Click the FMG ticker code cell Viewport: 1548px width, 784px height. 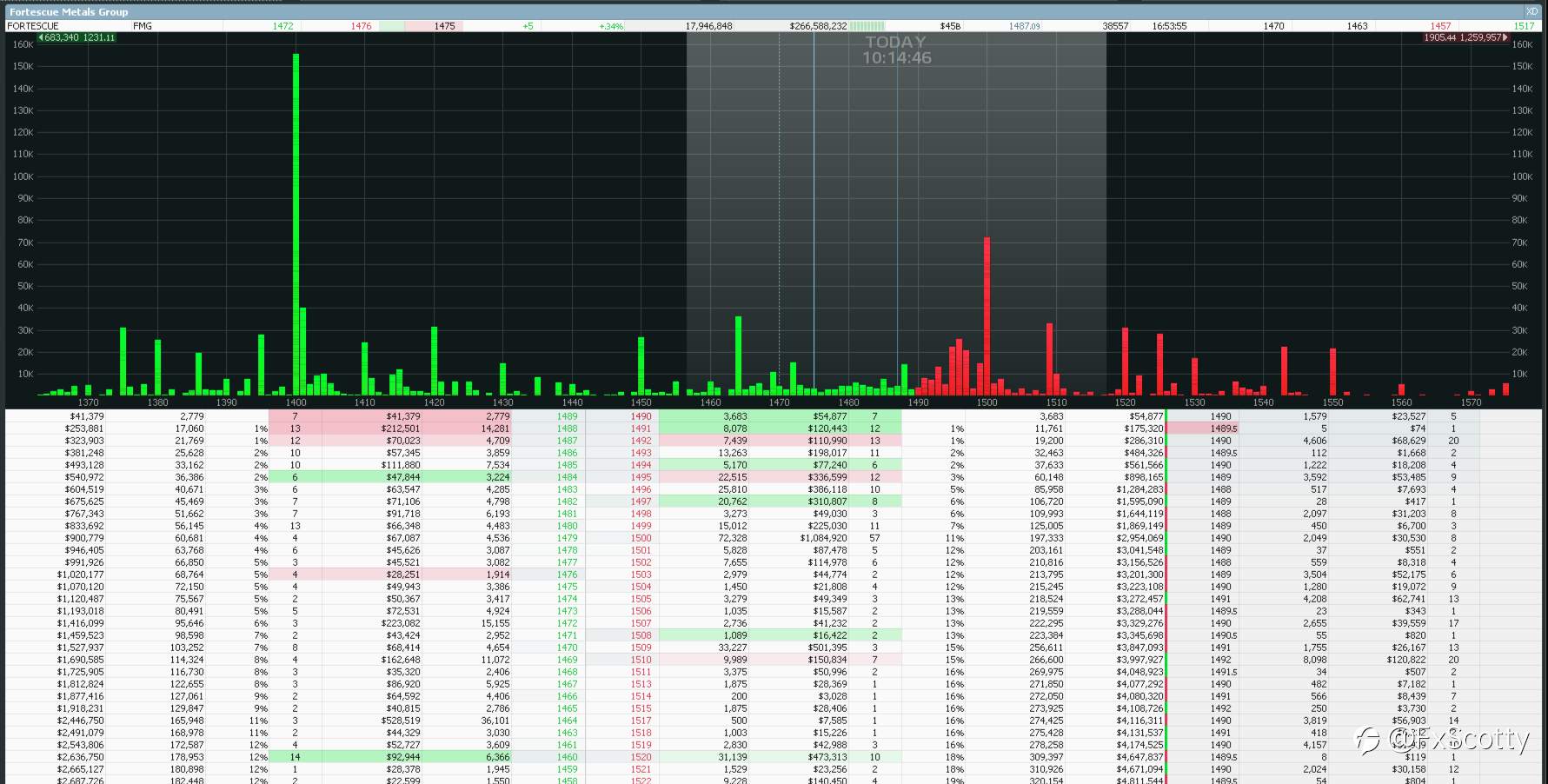[143, 26]
